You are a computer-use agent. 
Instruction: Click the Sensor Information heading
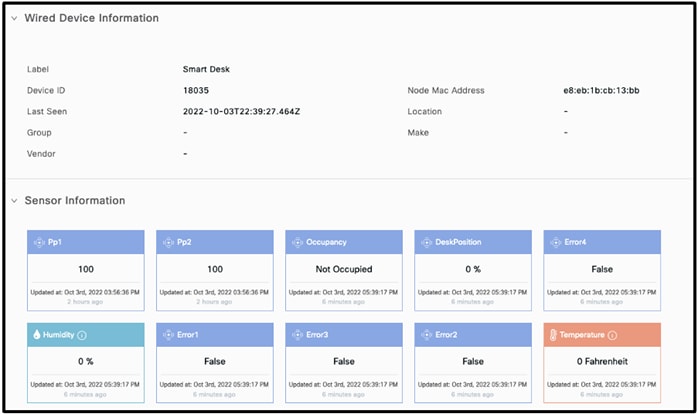(x=75, y=201)
